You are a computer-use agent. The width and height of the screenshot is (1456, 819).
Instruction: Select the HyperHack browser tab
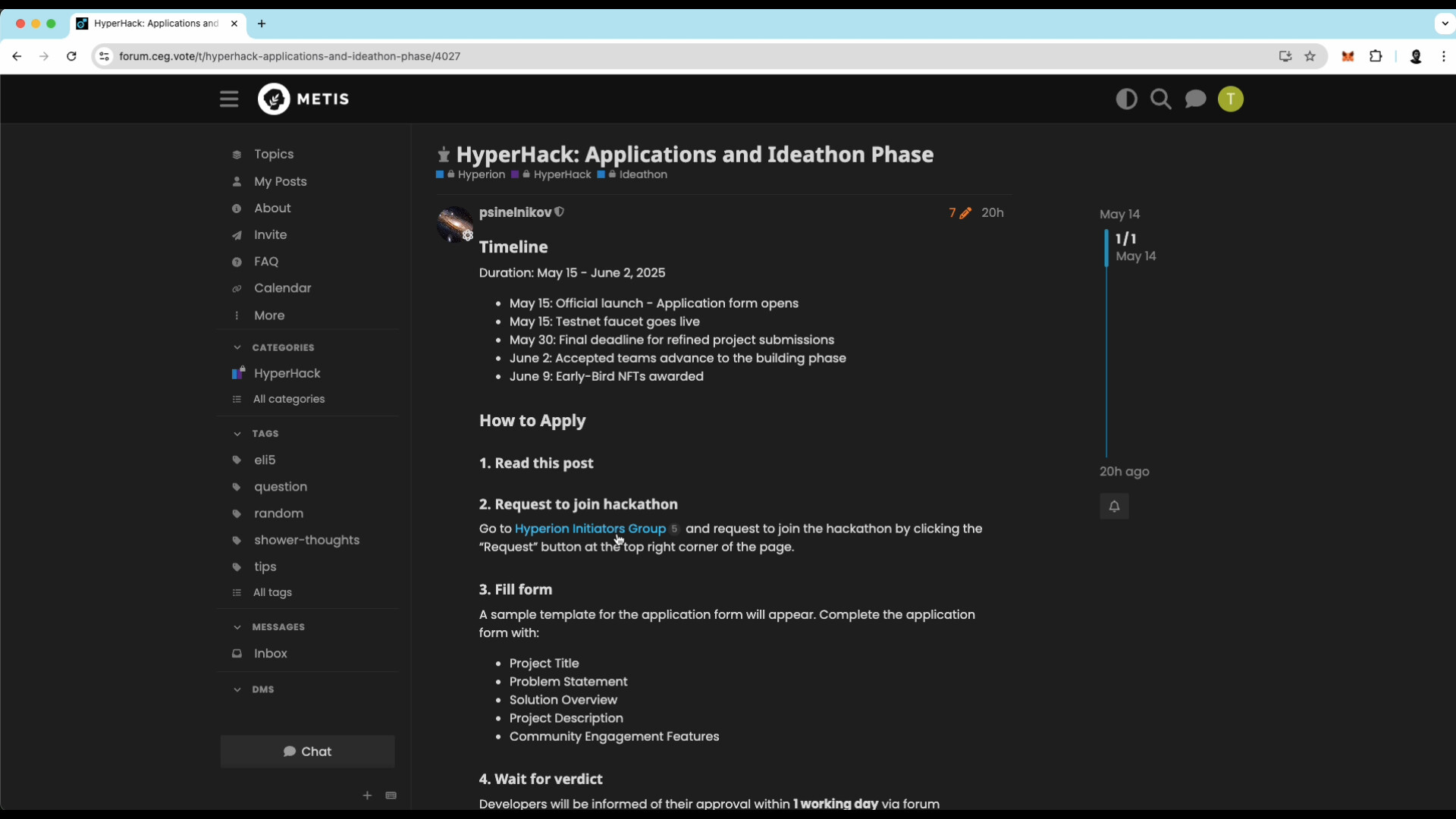(x=158, y=24)
